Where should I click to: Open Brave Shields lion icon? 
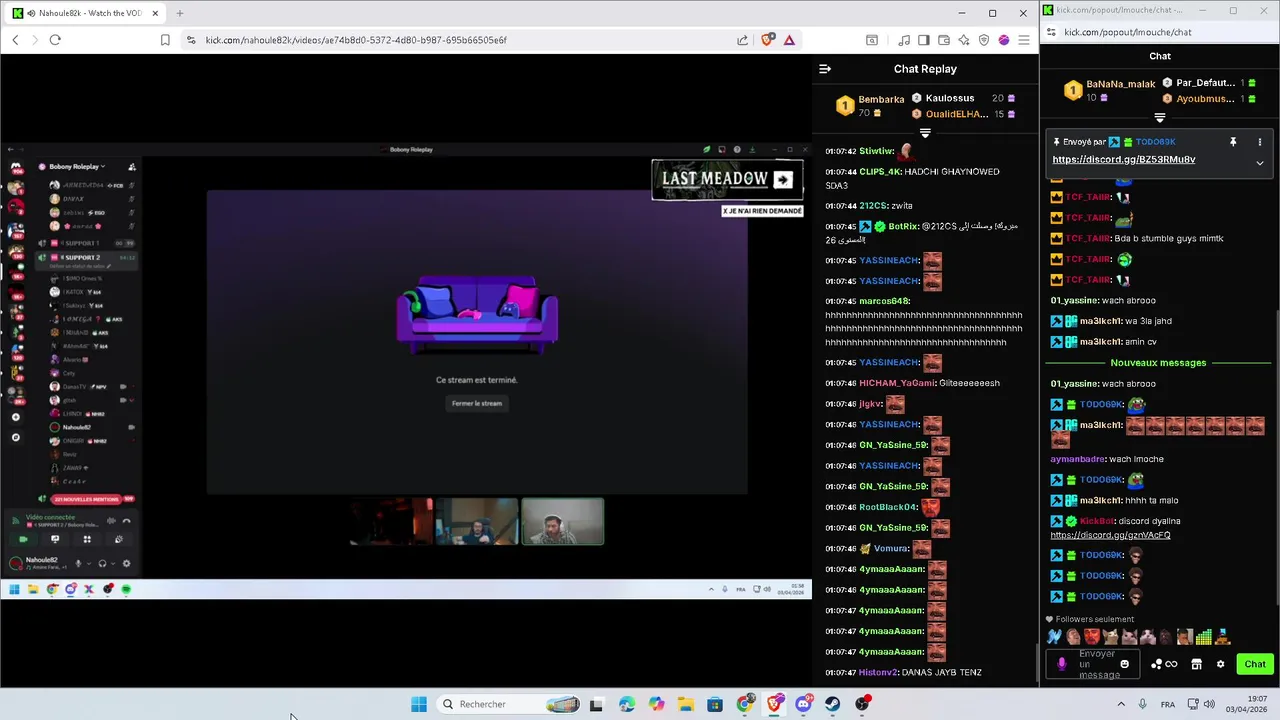pos(768,40)
